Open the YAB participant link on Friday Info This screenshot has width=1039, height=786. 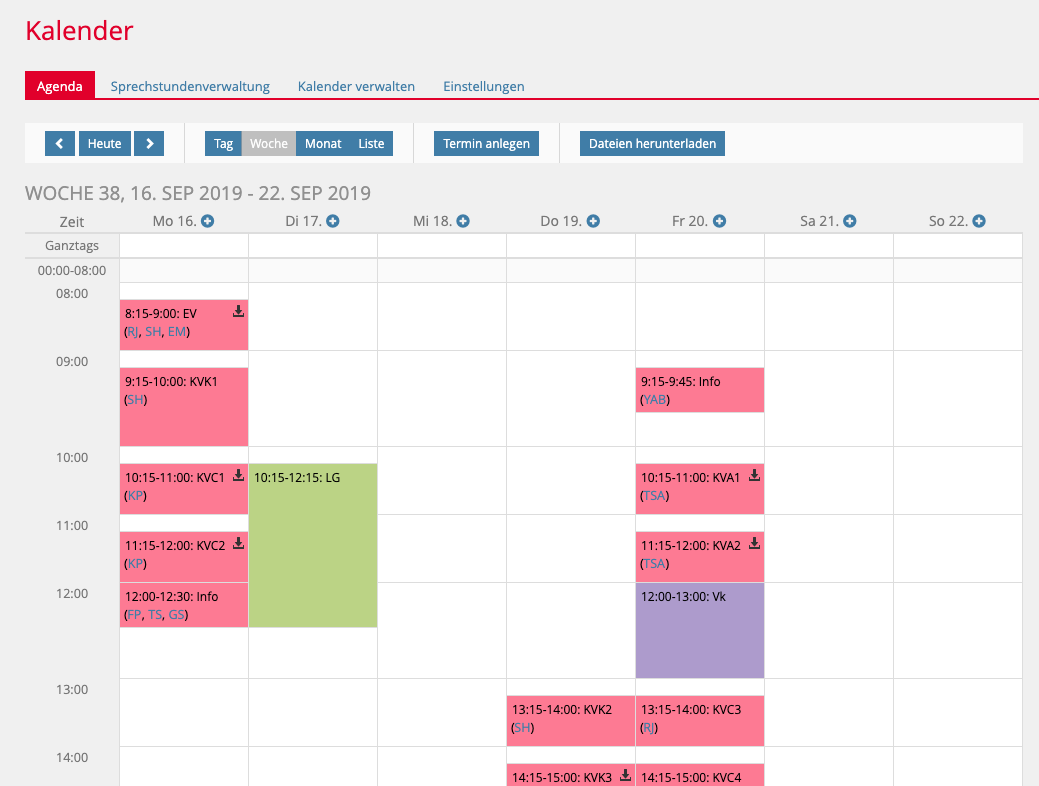tap(654, 400)
